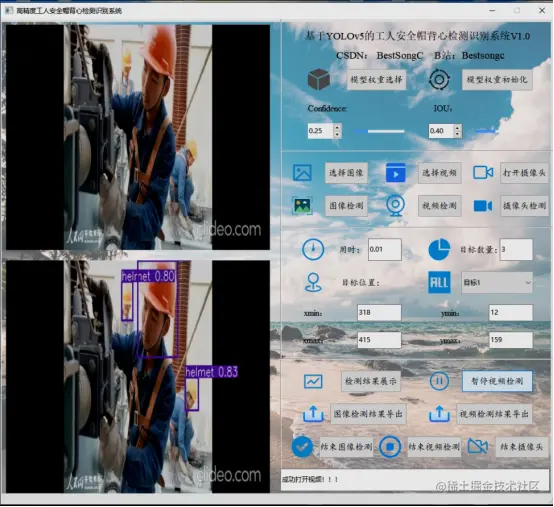Click the original video frame preview

(138, 137)
